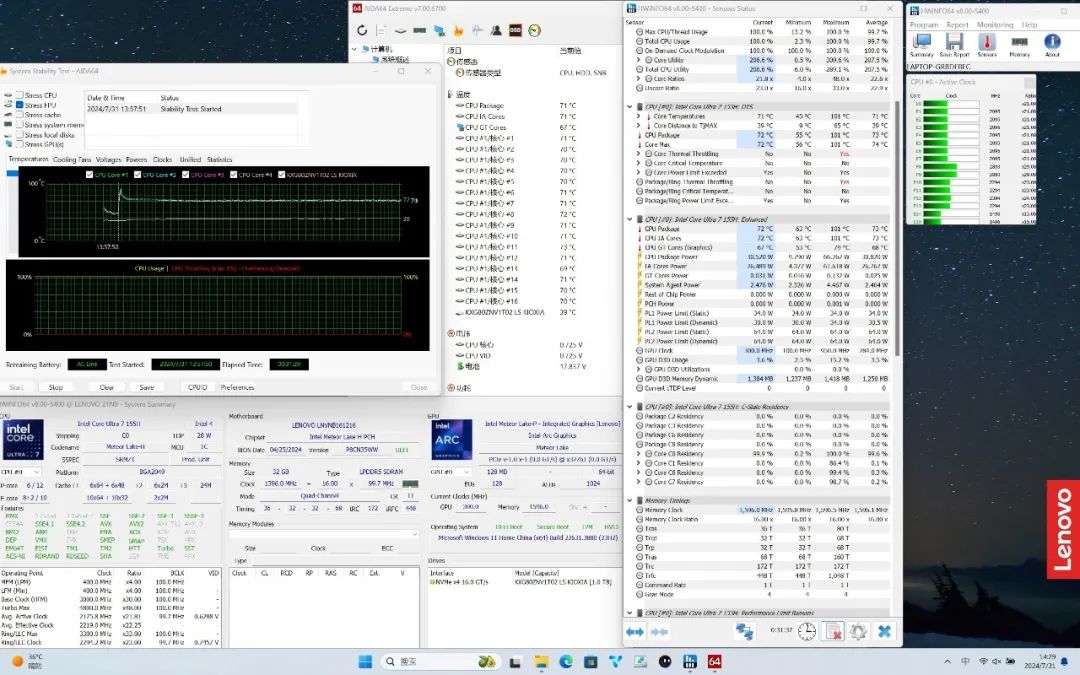Click the AIDA64 taskbar icon
Image resolution: width=1080 pixels, height=675 pixels.
tap(714, 661)
